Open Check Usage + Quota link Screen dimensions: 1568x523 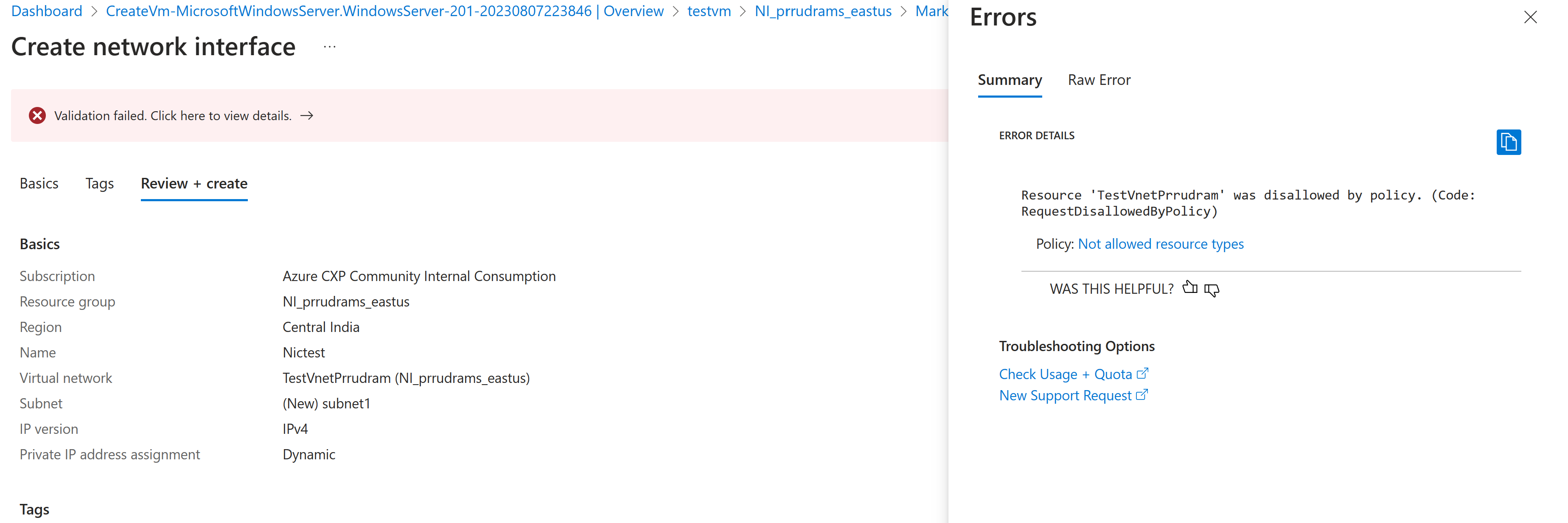1065,374
